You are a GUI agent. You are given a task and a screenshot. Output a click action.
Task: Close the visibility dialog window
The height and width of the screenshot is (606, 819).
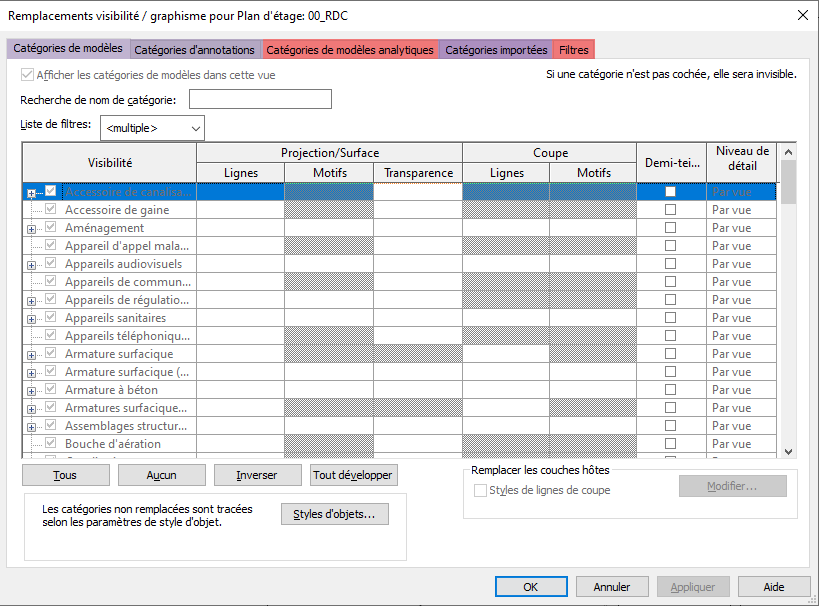click(x=802, y=15)
